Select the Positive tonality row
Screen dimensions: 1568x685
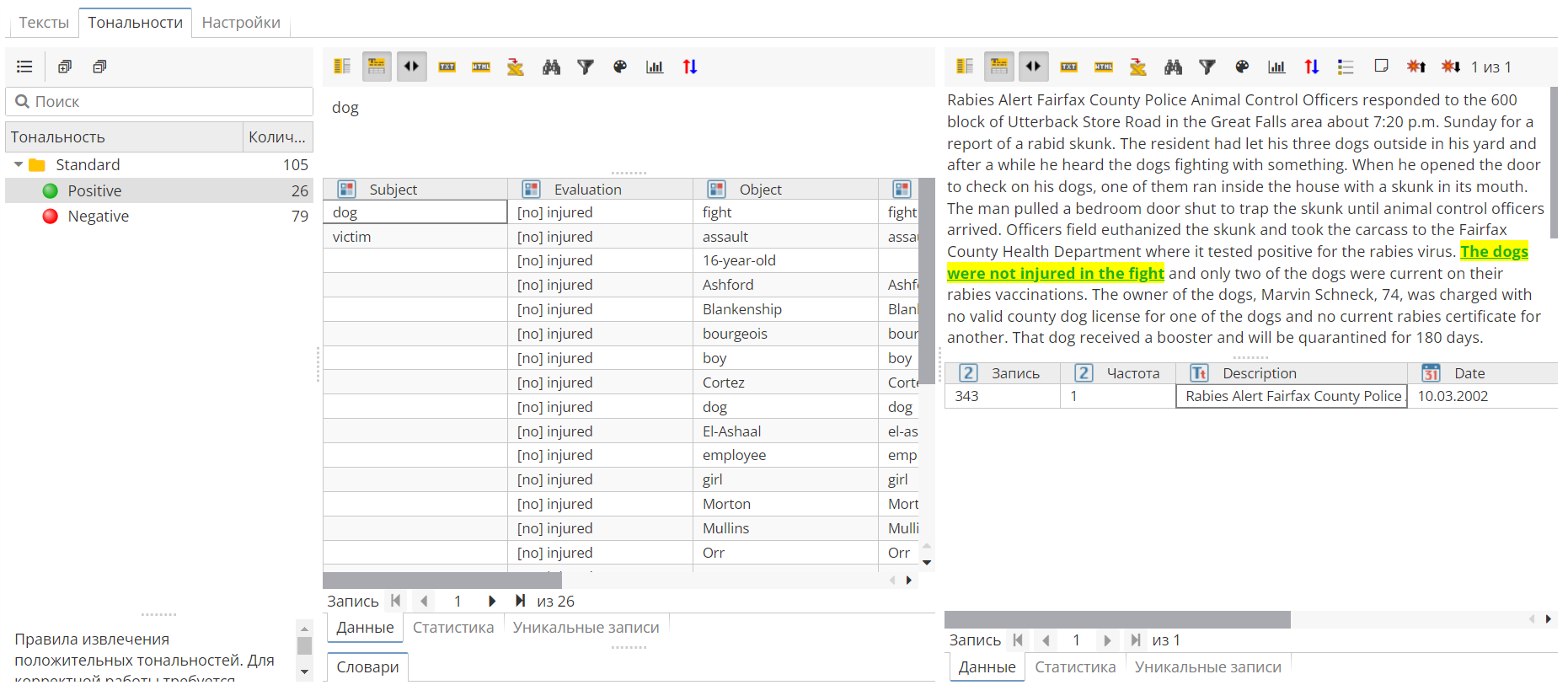pos(159,190)
